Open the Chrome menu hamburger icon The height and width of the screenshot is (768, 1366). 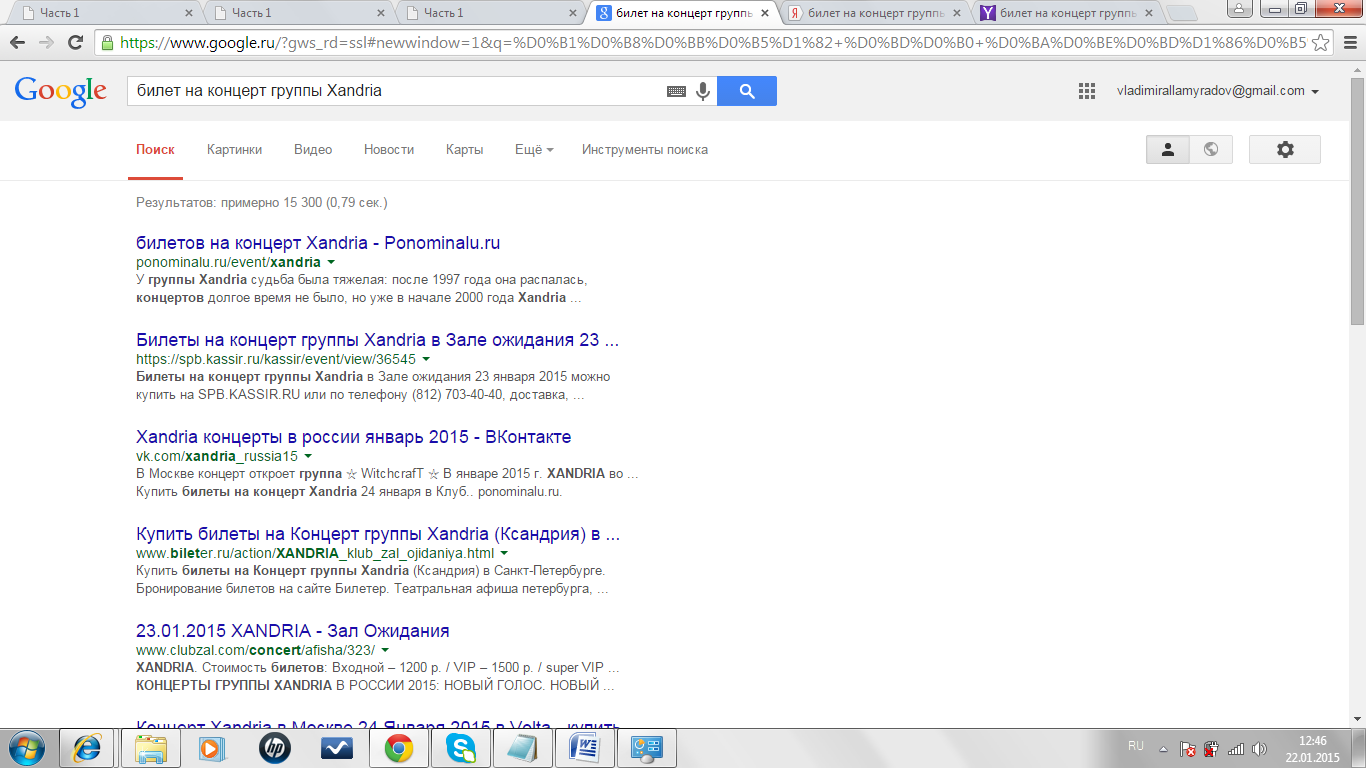point(1350,43)
